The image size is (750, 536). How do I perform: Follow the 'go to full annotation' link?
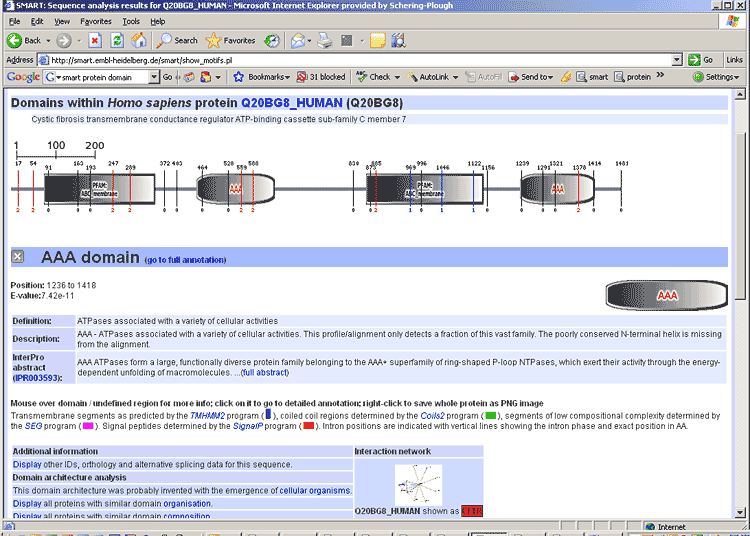click(x=185, y=260)
